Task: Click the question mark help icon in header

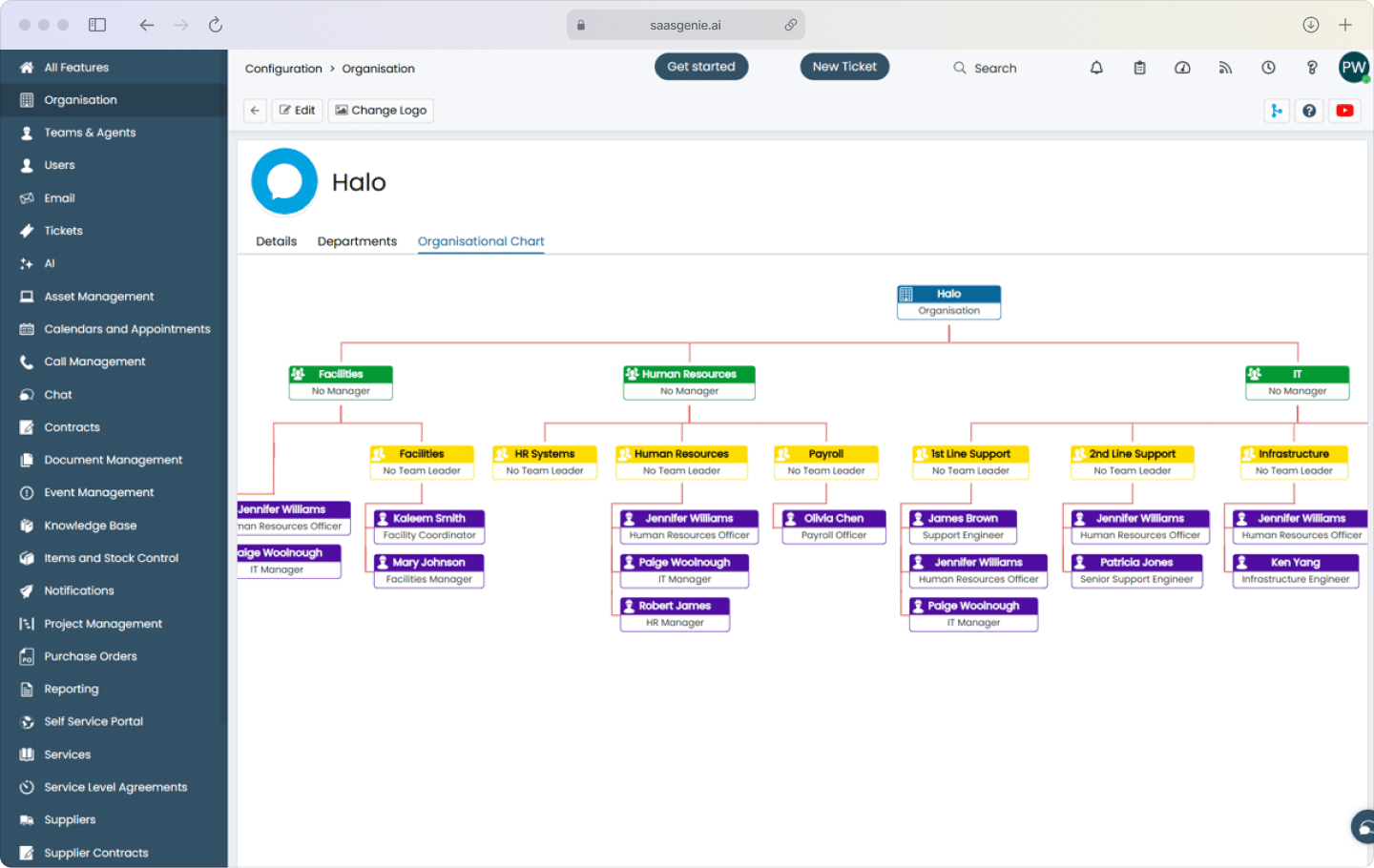Action: point(1312,68)
